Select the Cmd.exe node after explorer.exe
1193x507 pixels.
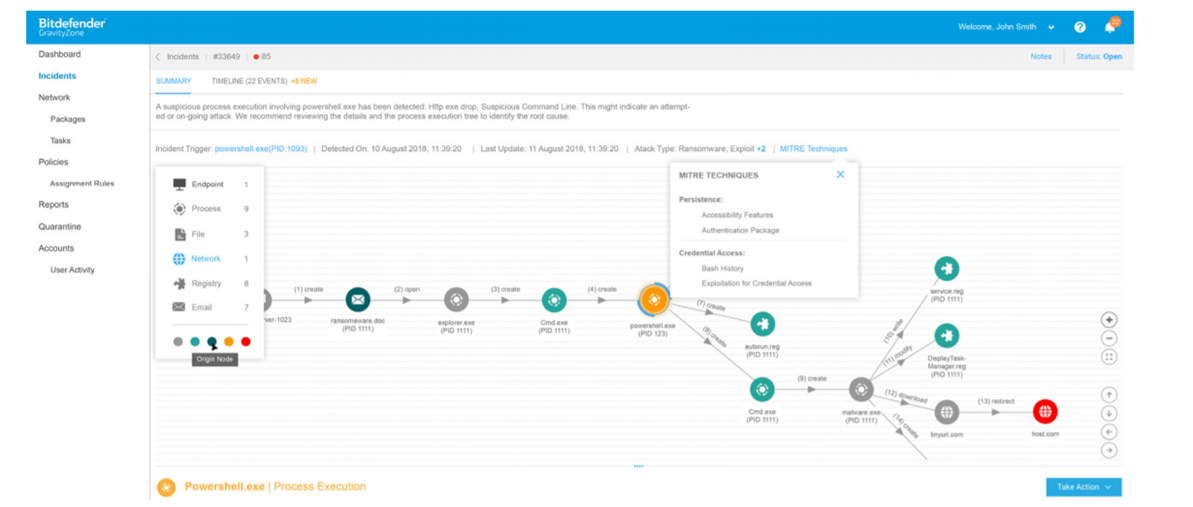coord(553,300)
